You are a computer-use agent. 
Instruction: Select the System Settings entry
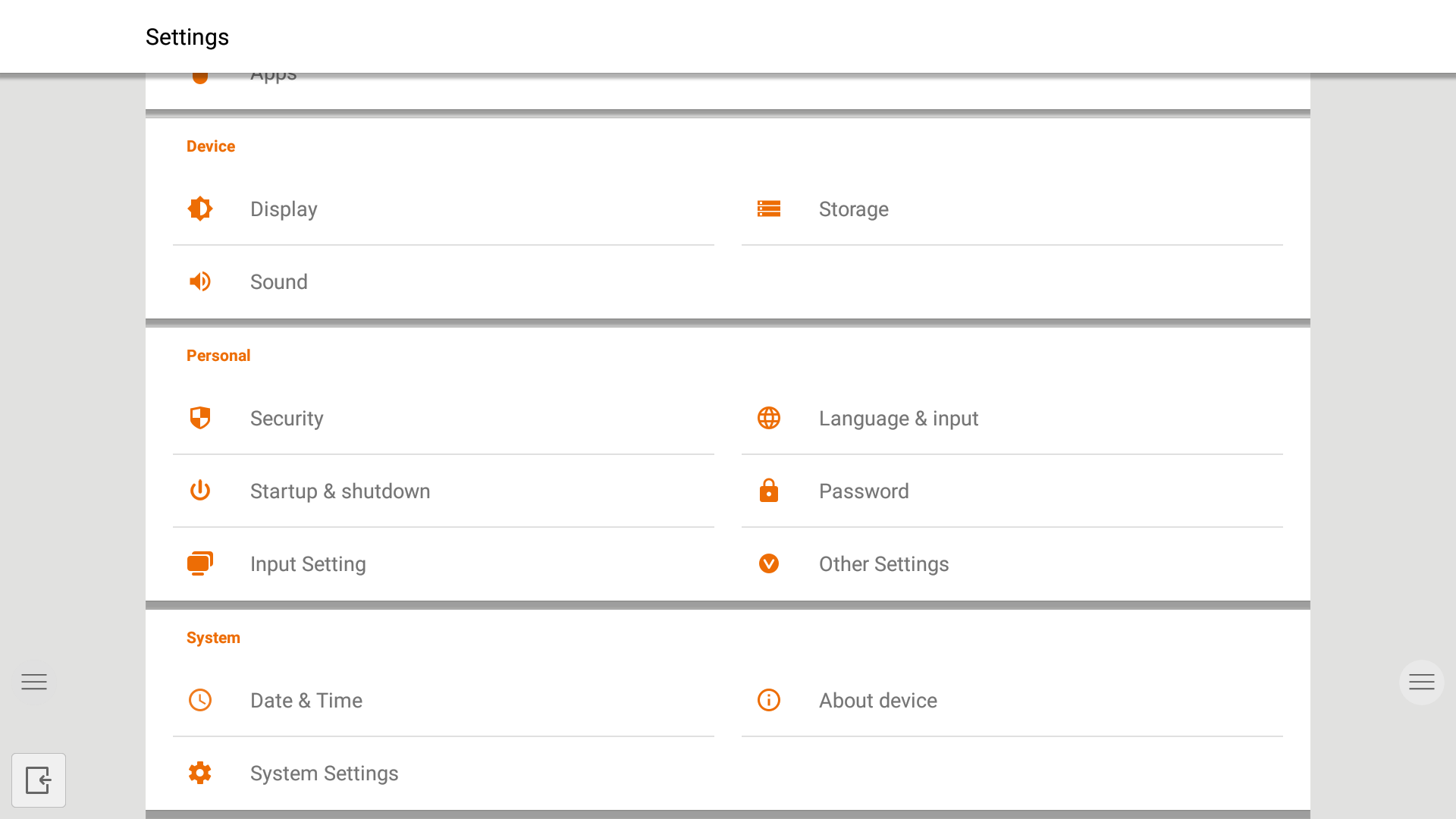coord(324,773)
